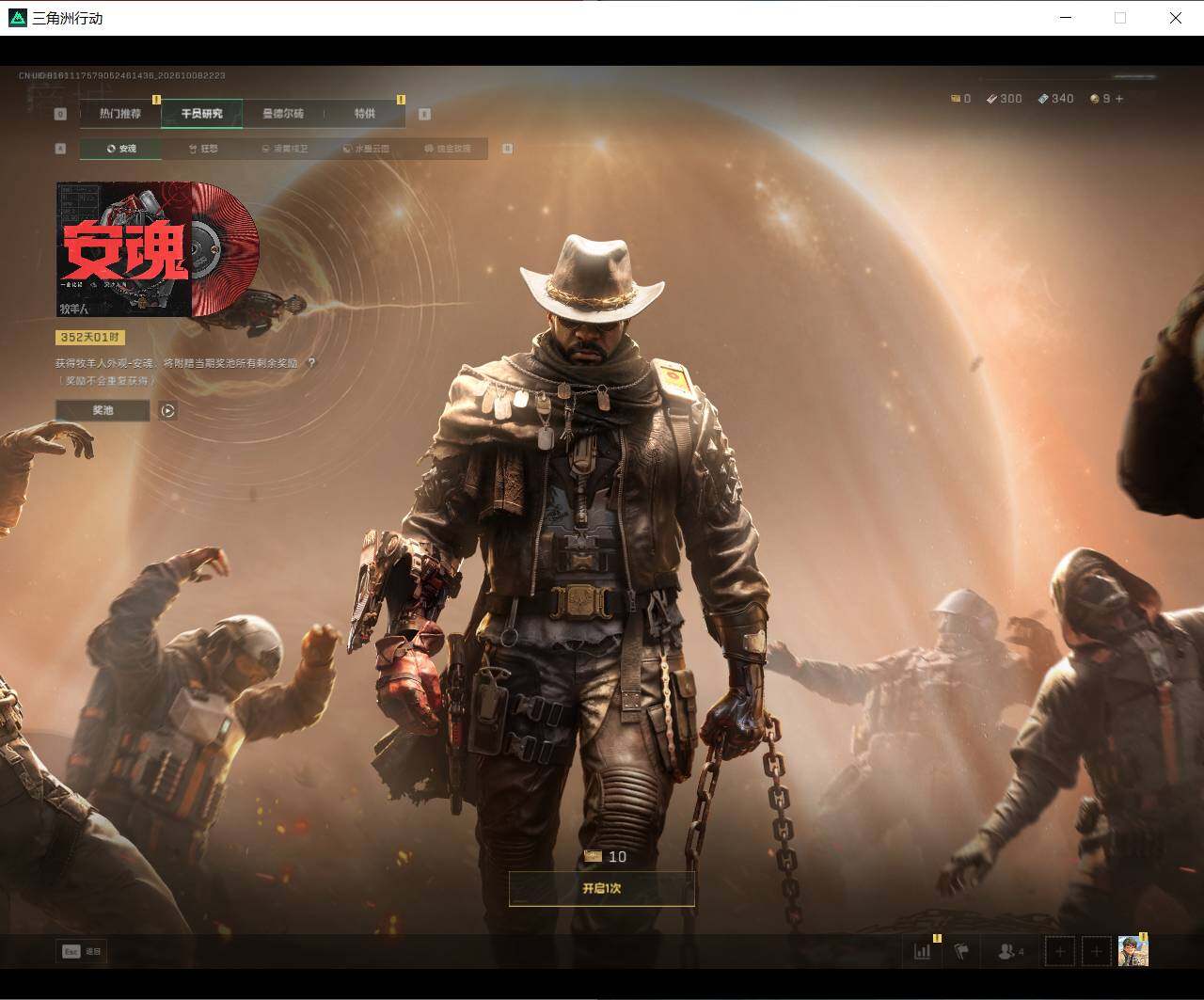Open the player avatar profile
Viewport: 1204px width, 1000px height.
[x=1133, y=951]
